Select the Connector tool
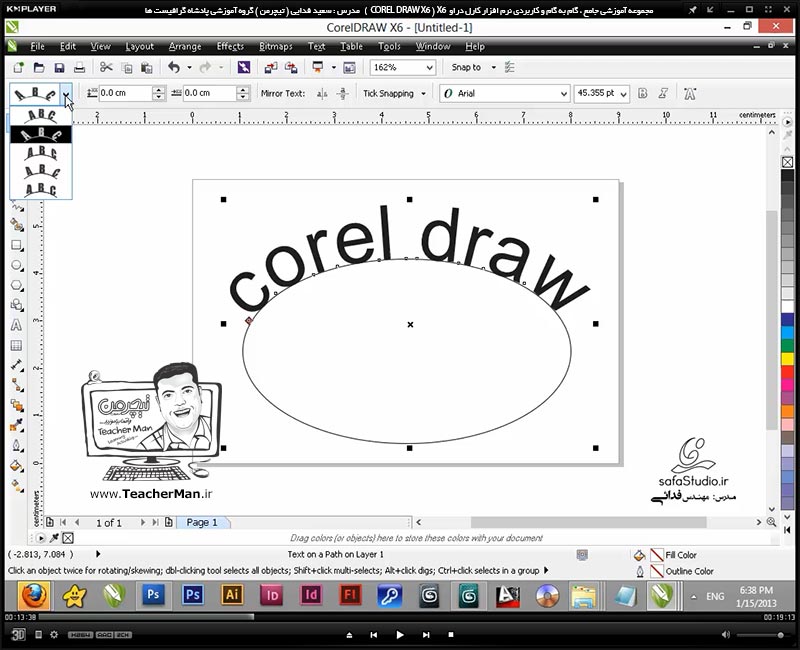800x650 pixels. [17, 385]
